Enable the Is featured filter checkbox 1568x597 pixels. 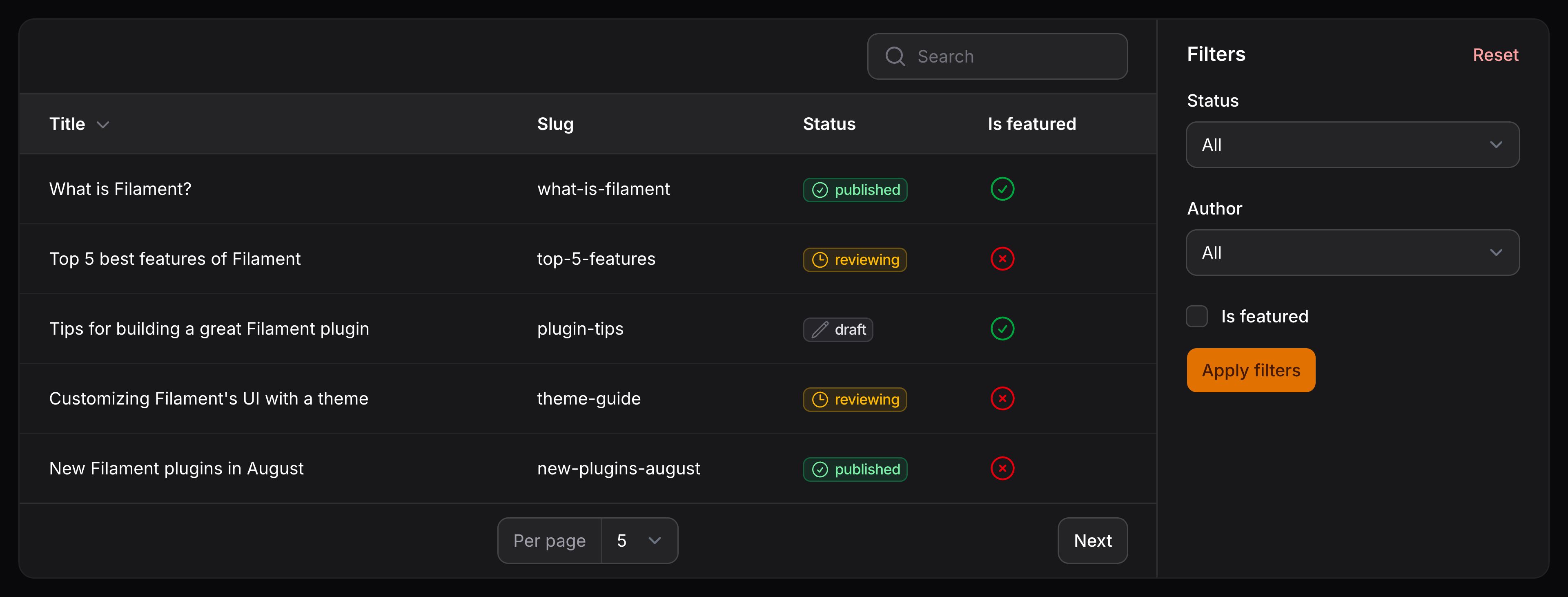click(x=1196, y=316)
